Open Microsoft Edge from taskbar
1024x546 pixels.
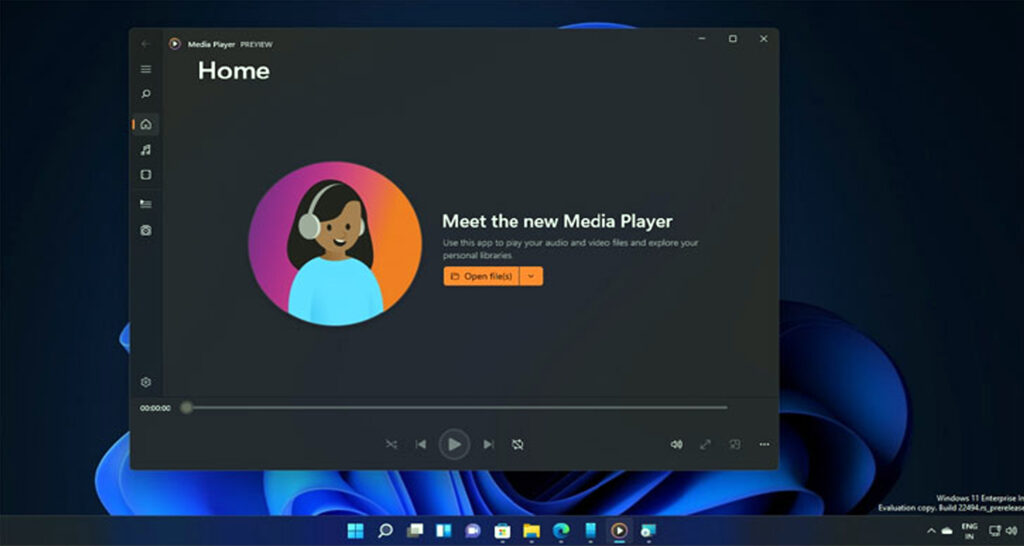tap(560, 530)
